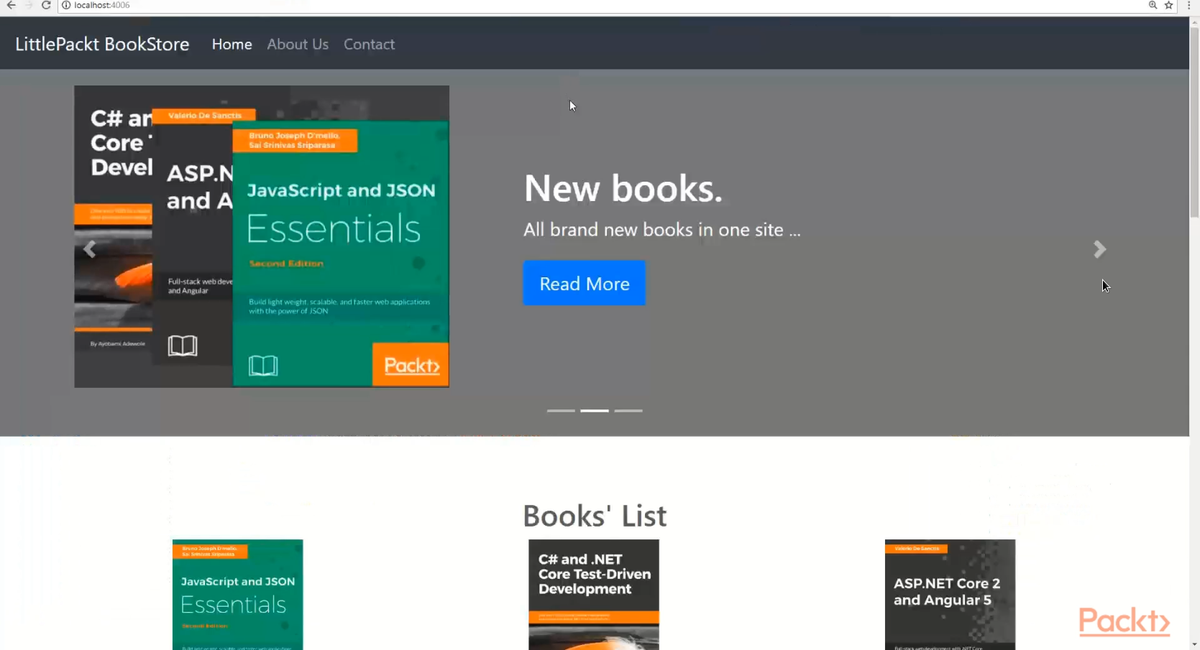The height and width of the screenshot is (650, 1200).
Task: Bookmark this page with star icon
Action: click(1169, 6)
